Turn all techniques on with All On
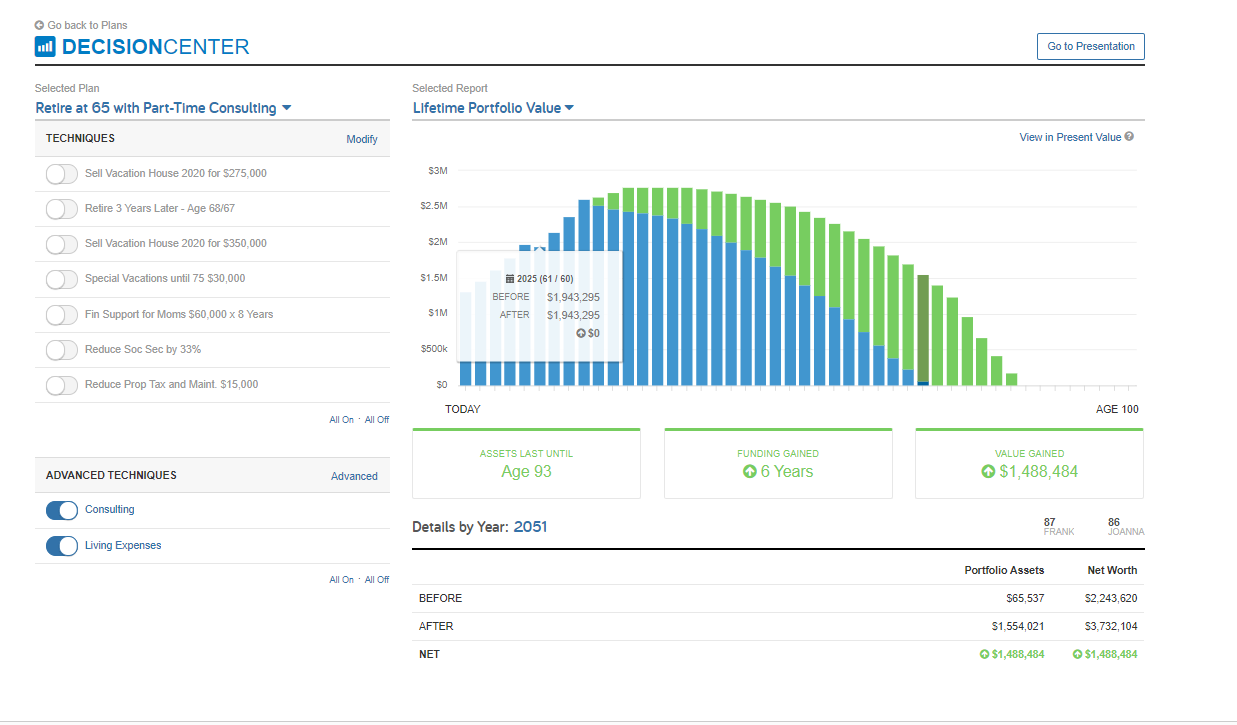Image resolution: width=1237 pixels, height=725 pixels. click(x=341, y=420)
